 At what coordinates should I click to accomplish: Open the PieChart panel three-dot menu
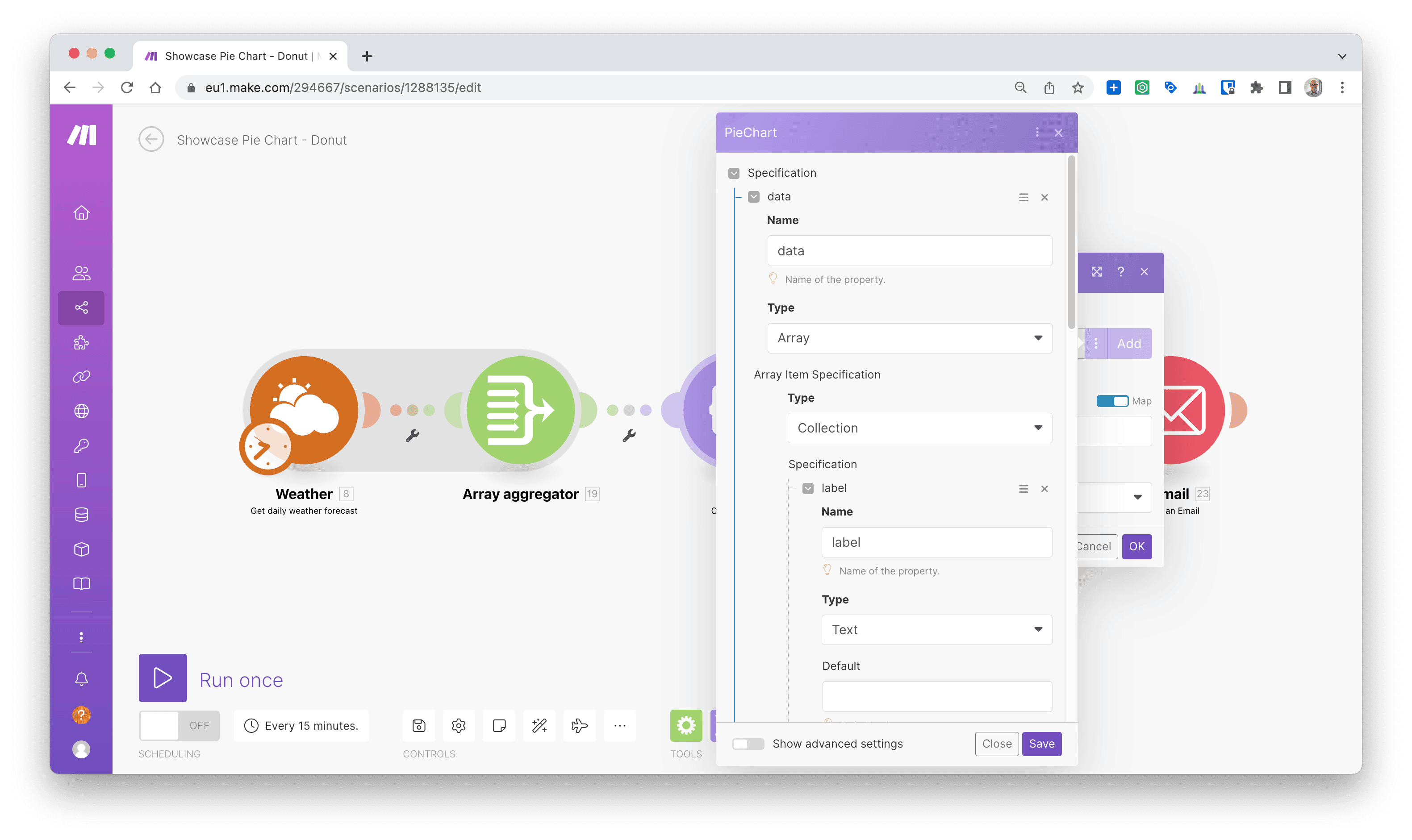(x=1036, y=133)
